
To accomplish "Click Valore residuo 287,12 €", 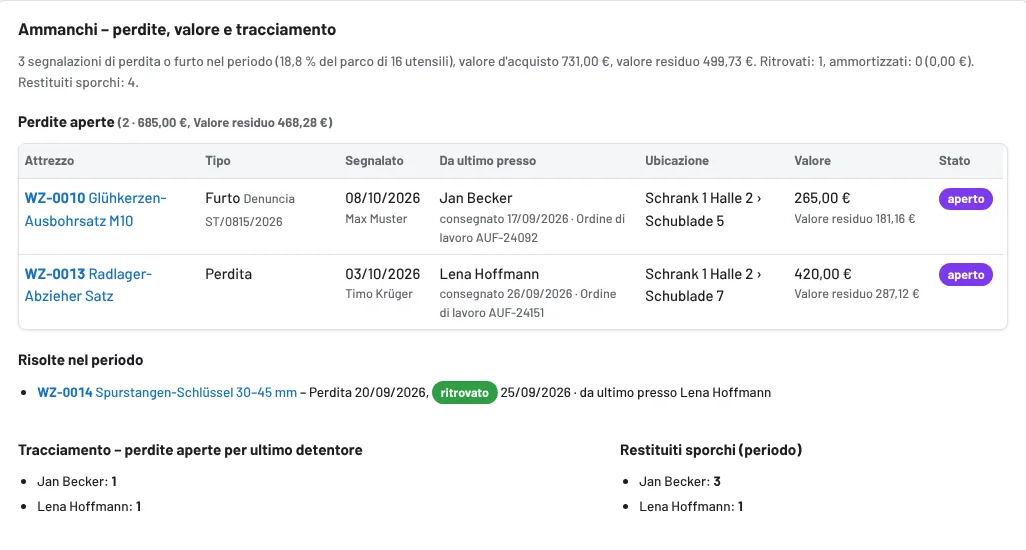I will click(x=857, y=294).
